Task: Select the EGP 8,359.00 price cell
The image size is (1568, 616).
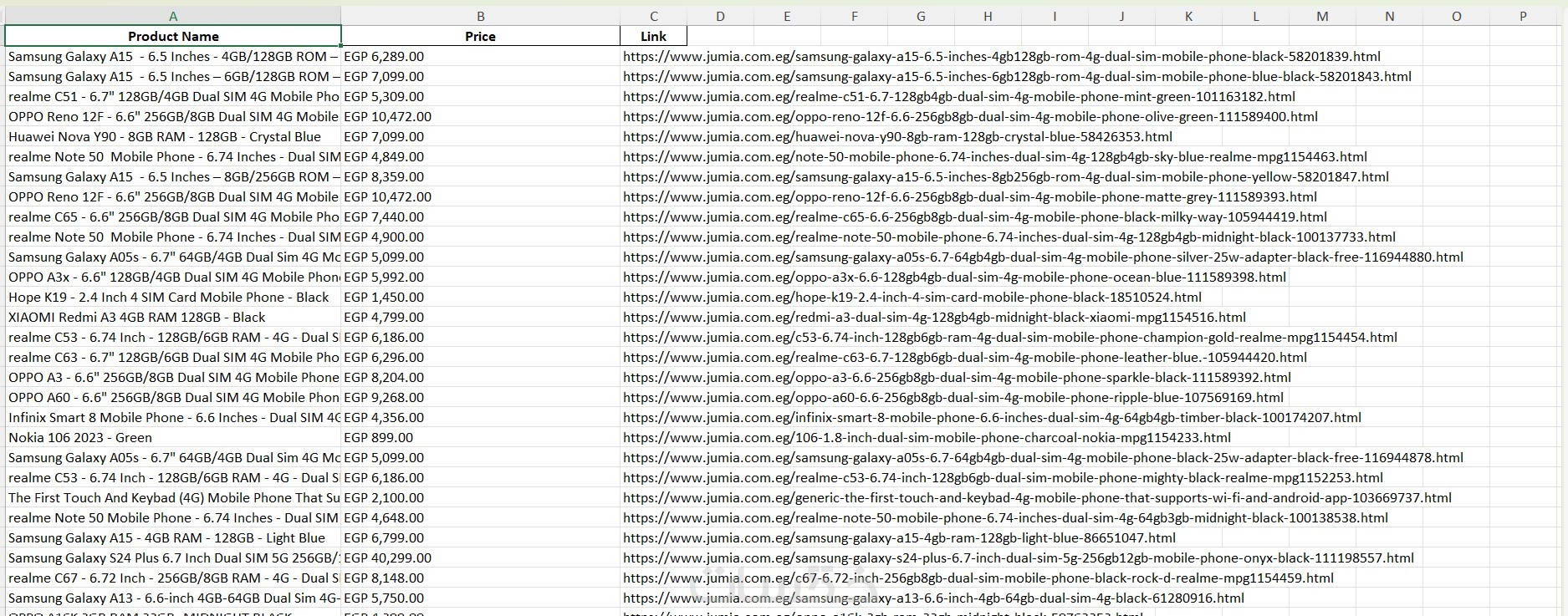Action: click(481, 176)
